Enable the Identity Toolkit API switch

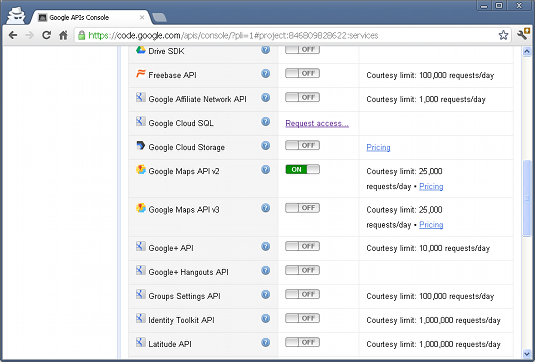tap(302, 318)
